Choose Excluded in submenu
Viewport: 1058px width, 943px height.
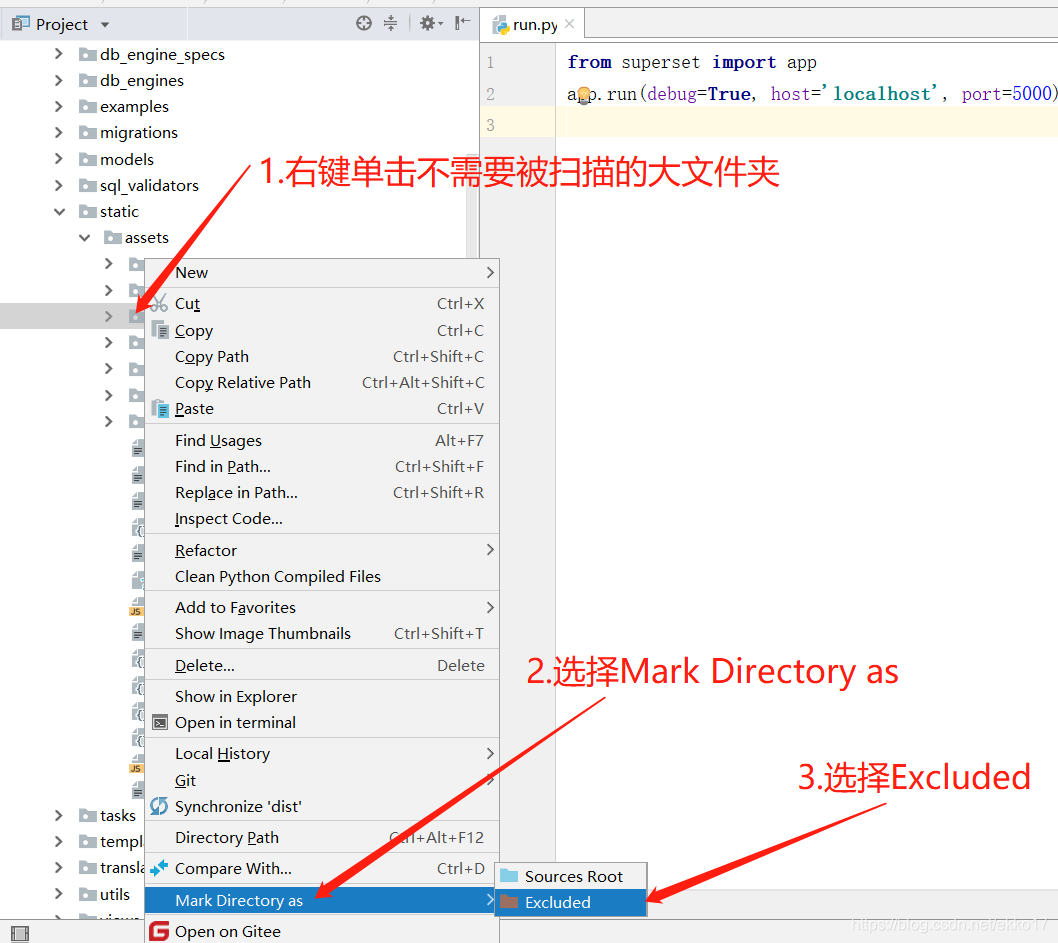(x=571, y=903)
